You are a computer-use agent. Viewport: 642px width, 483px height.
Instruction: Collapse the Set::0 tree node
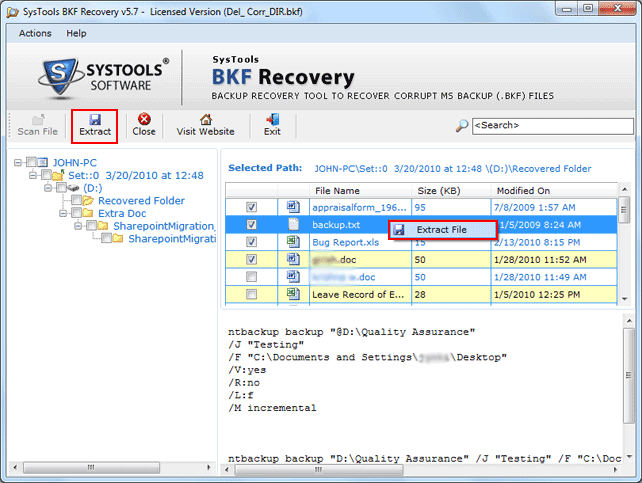pos(33,175)
